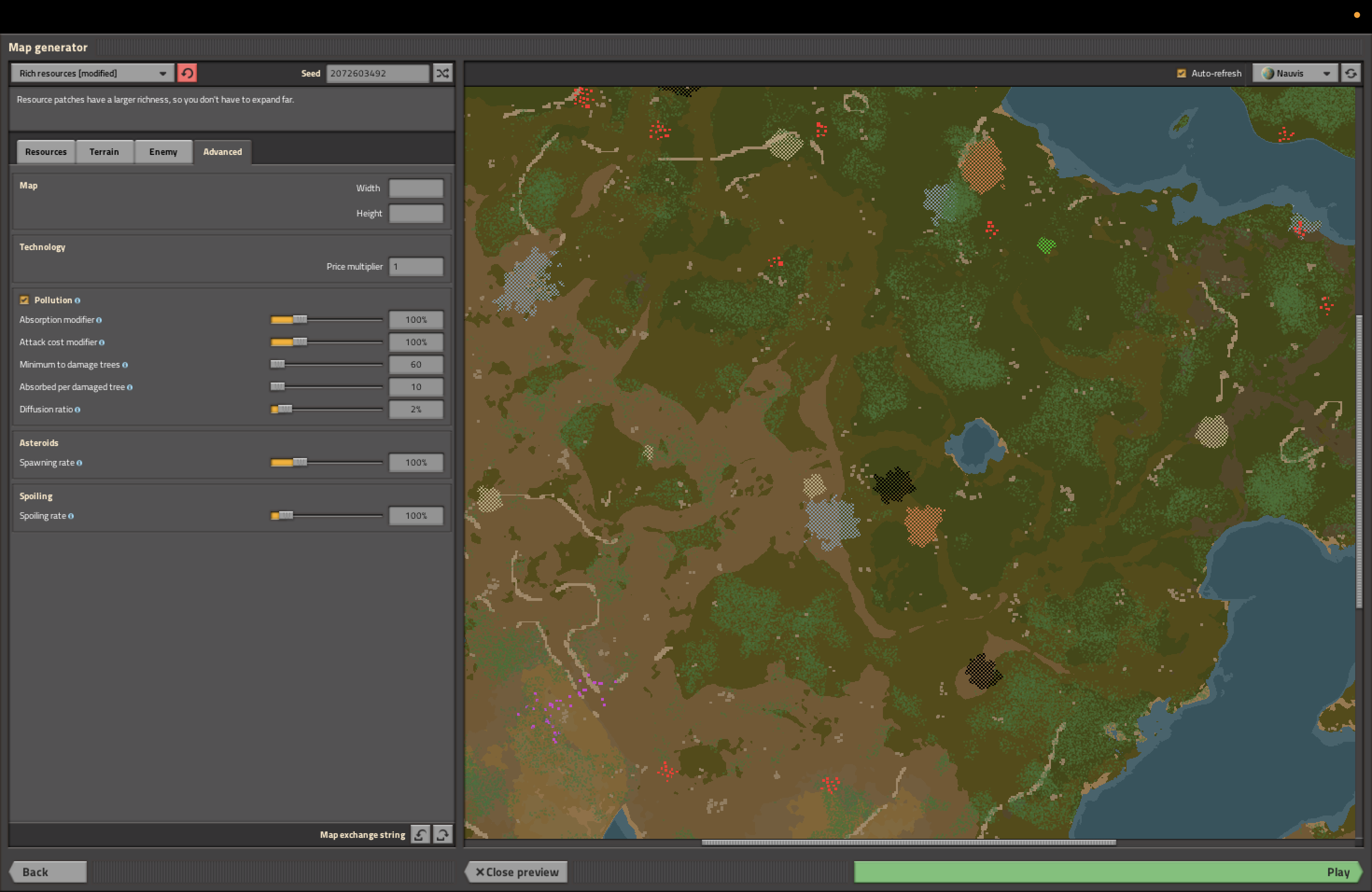This screenshot has width=1372, height=892.
Task: Refresh the map preview
Action: pyautogui.click(x=1351, y=73)
